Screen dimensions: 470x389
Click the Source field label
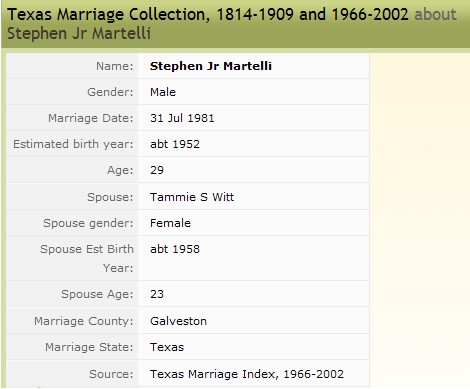coord(111,374)
